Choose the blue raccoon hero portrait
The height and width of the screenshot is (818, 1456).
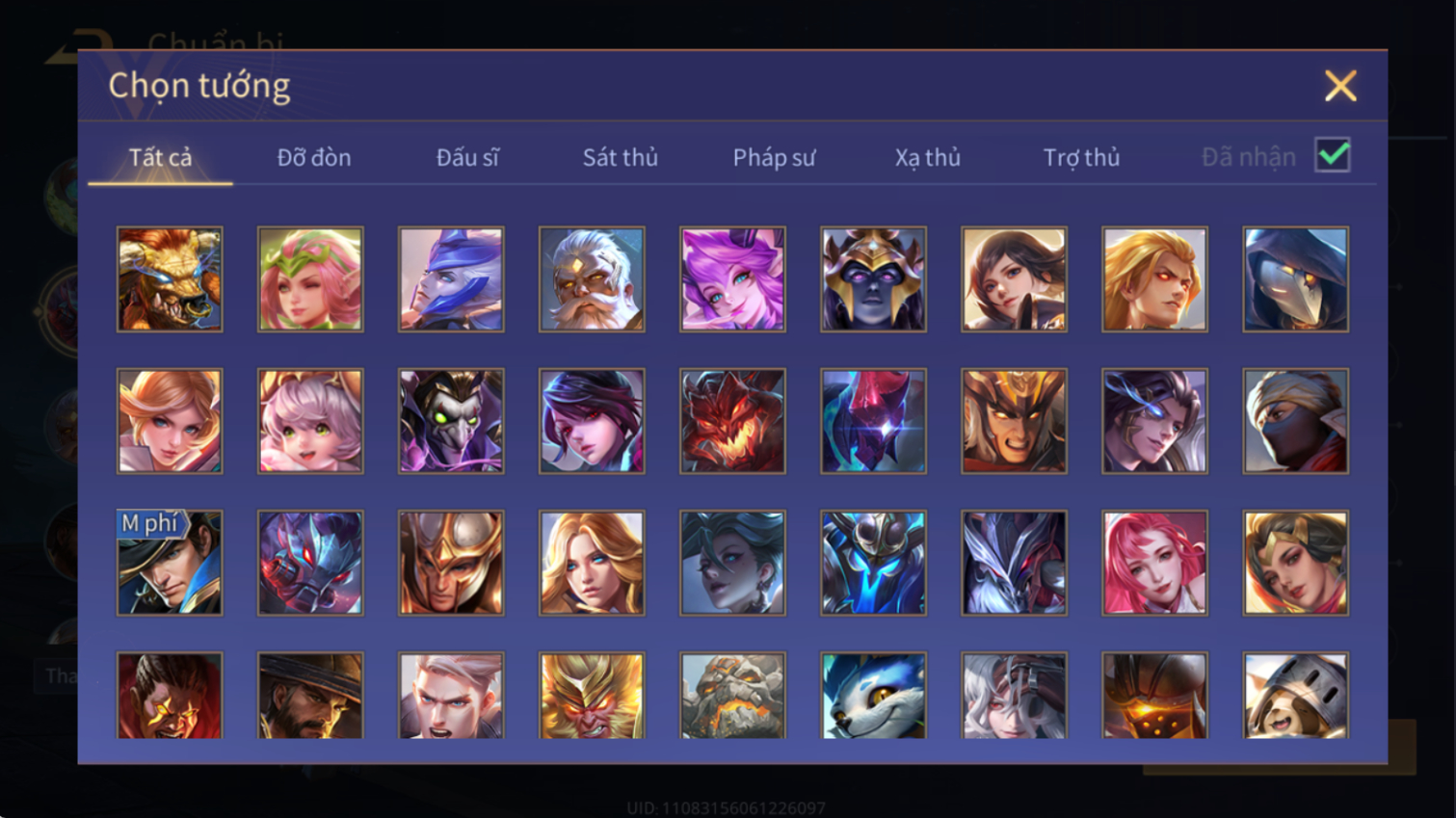point(873,696)
